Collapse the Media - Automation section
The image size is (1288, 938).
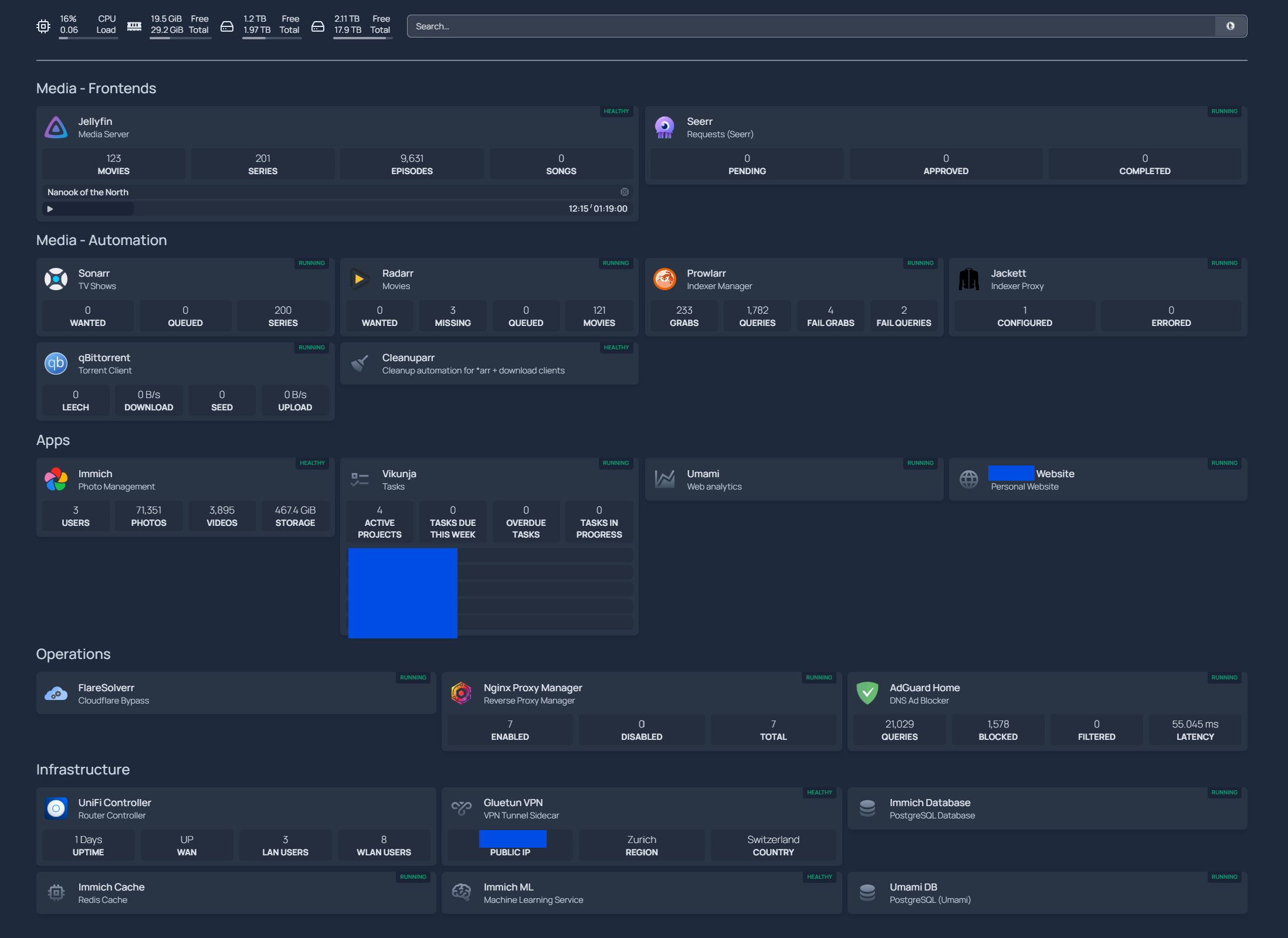pos(101,240)
